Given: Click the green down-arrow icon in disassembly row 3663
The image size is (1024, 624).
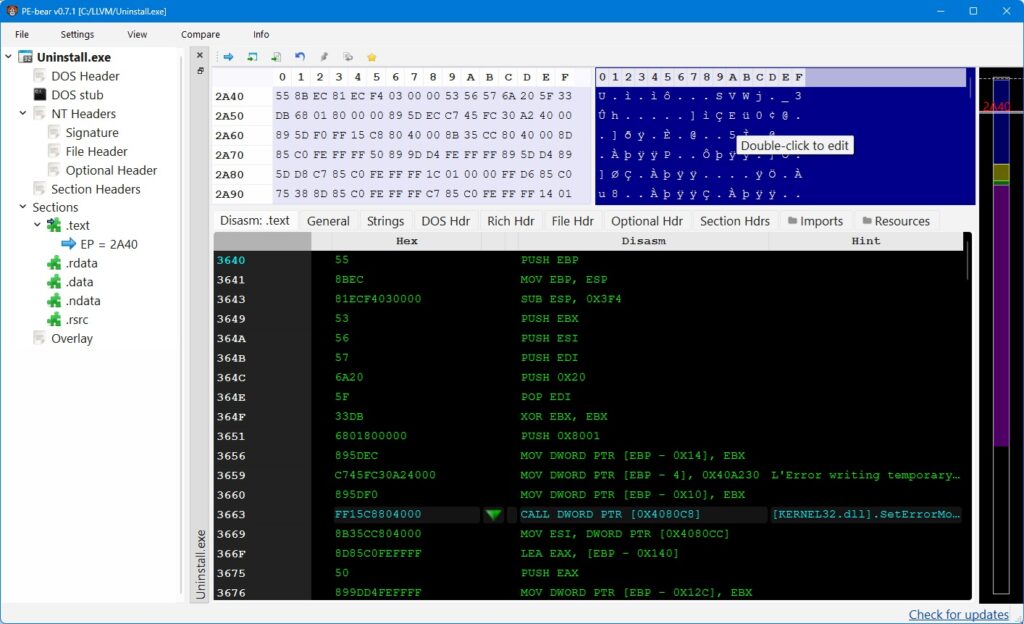Looking at the screenshot, I should click(x=493, y=515).
